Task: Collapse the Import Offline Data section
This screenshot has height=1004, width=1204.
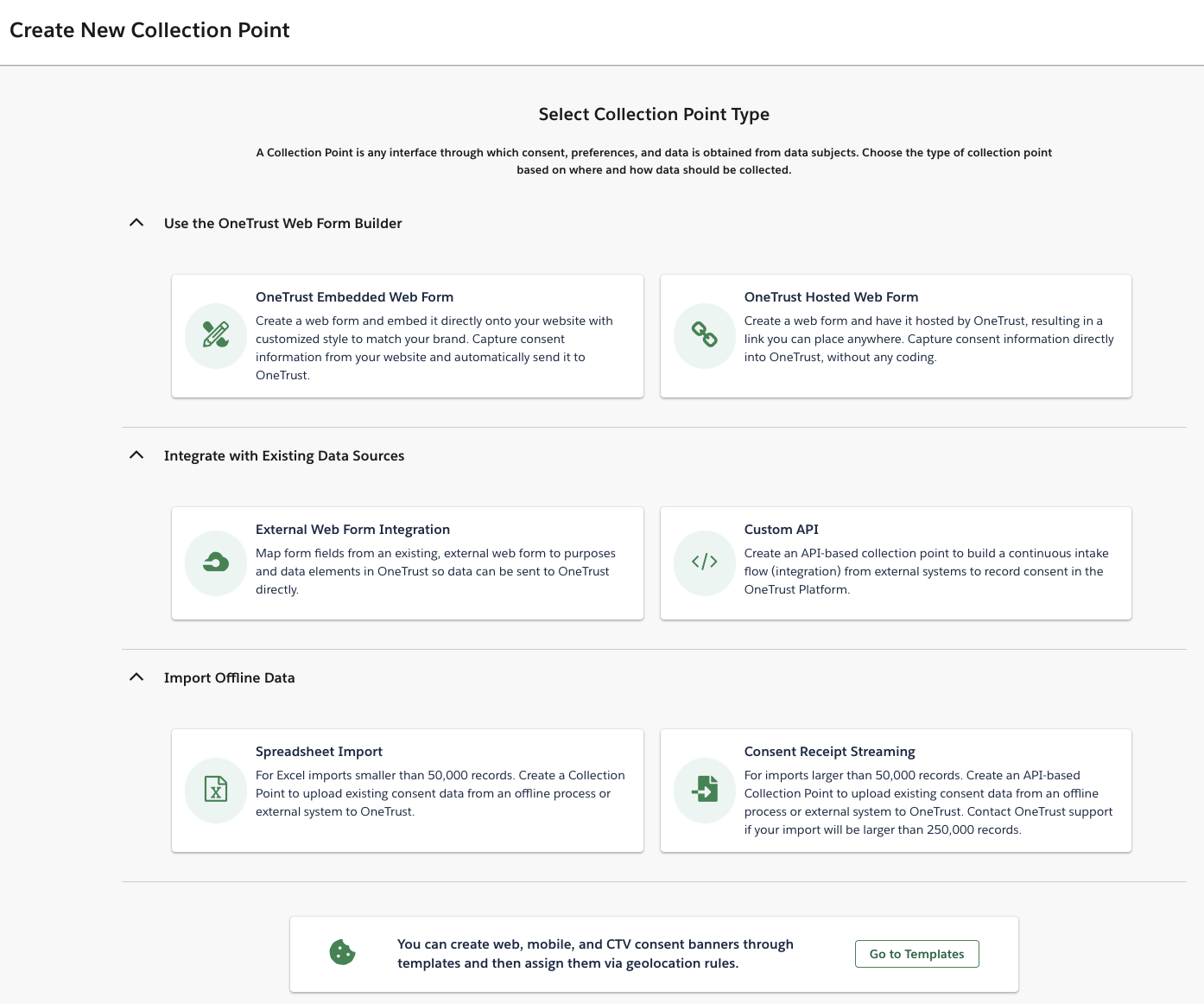Action: (x=136, y=677)
